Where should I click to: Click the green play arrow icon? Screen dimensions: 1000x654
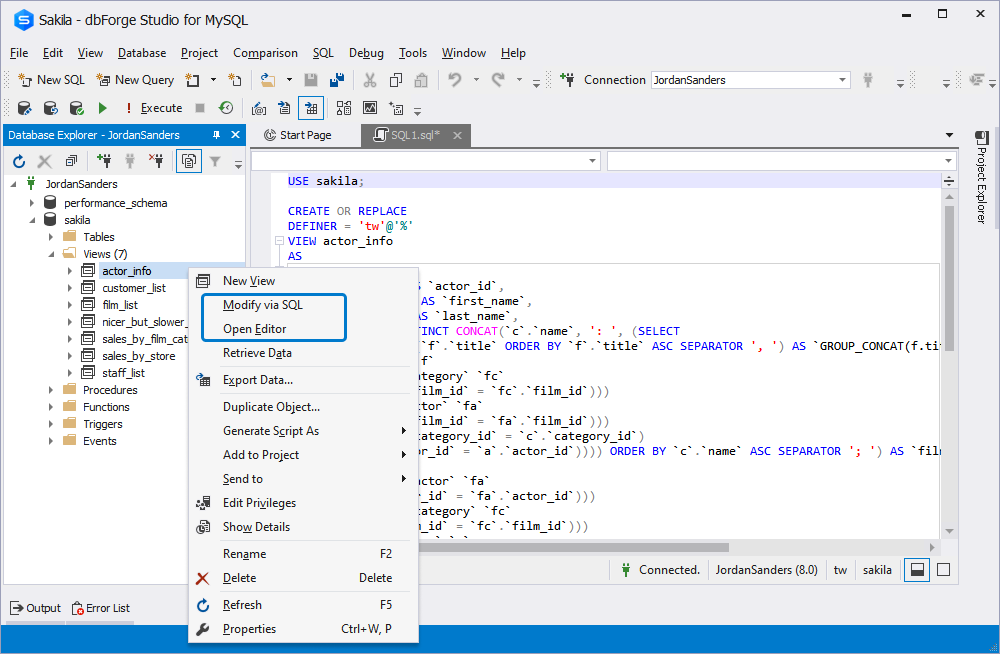click(x=103, y=108)
